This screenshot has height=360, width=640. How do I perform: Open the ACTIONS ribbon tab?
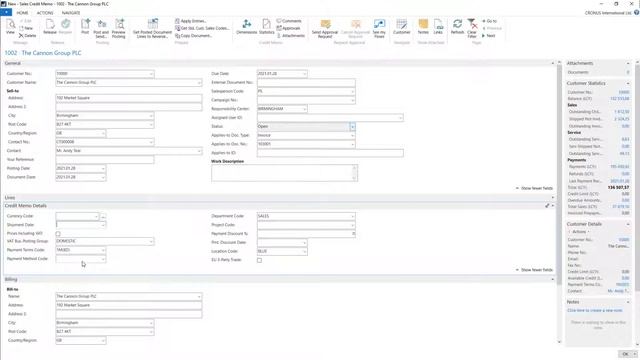click(x=45, y=13)
